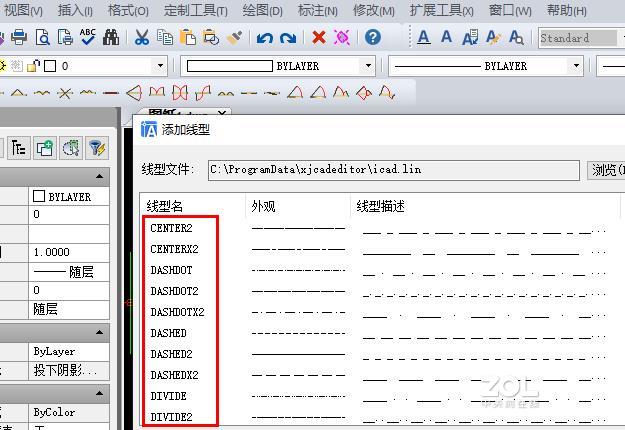Click the red X delete icon
The image size is (625, 430).
pyautogui.click(x=318, y=38)
